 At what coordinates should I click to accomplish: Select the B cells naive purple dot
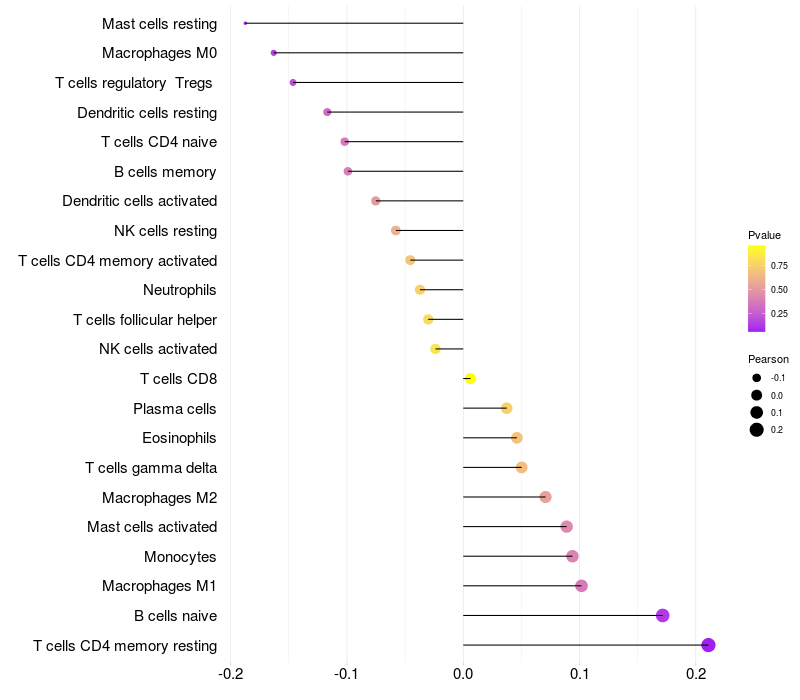tap(662, 615)
